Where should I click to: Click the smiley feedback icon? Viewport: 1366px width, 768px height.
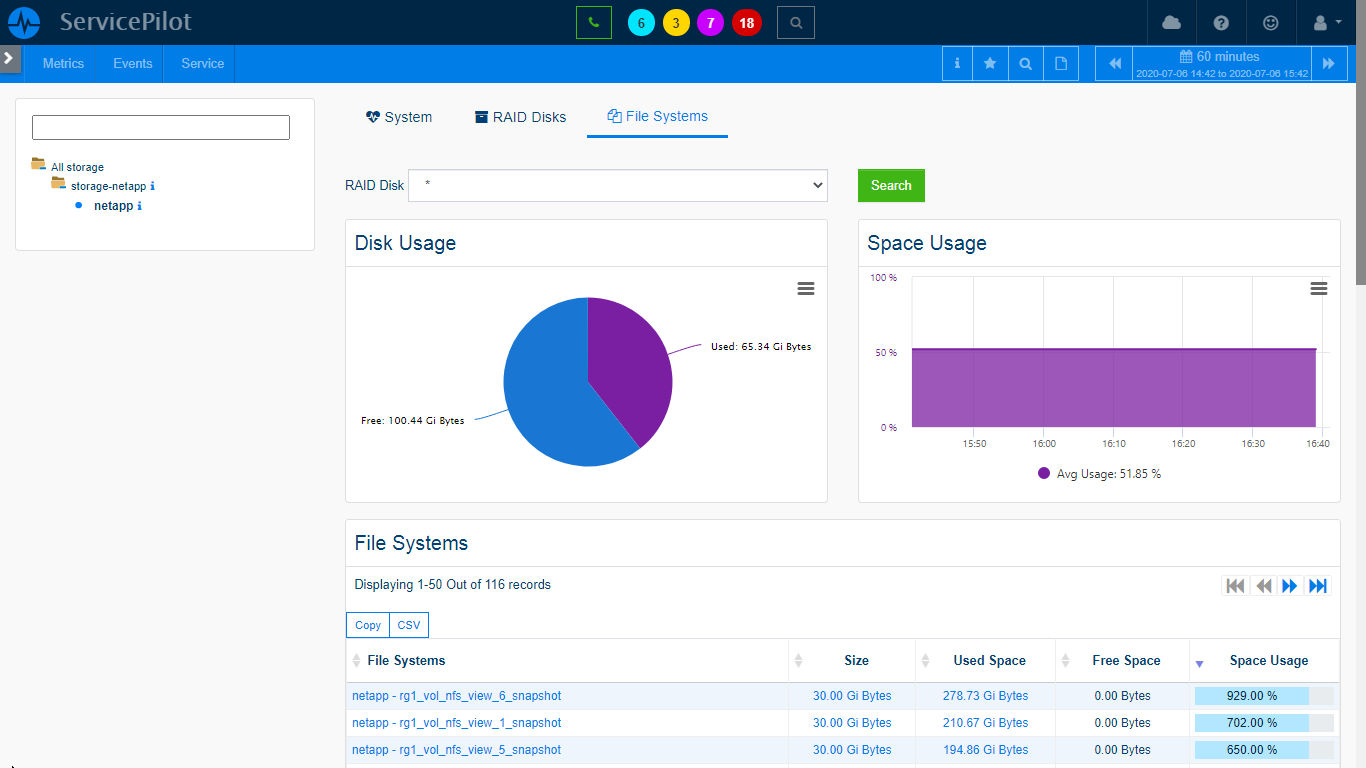pyautogui.click(x=1270, y=22)
